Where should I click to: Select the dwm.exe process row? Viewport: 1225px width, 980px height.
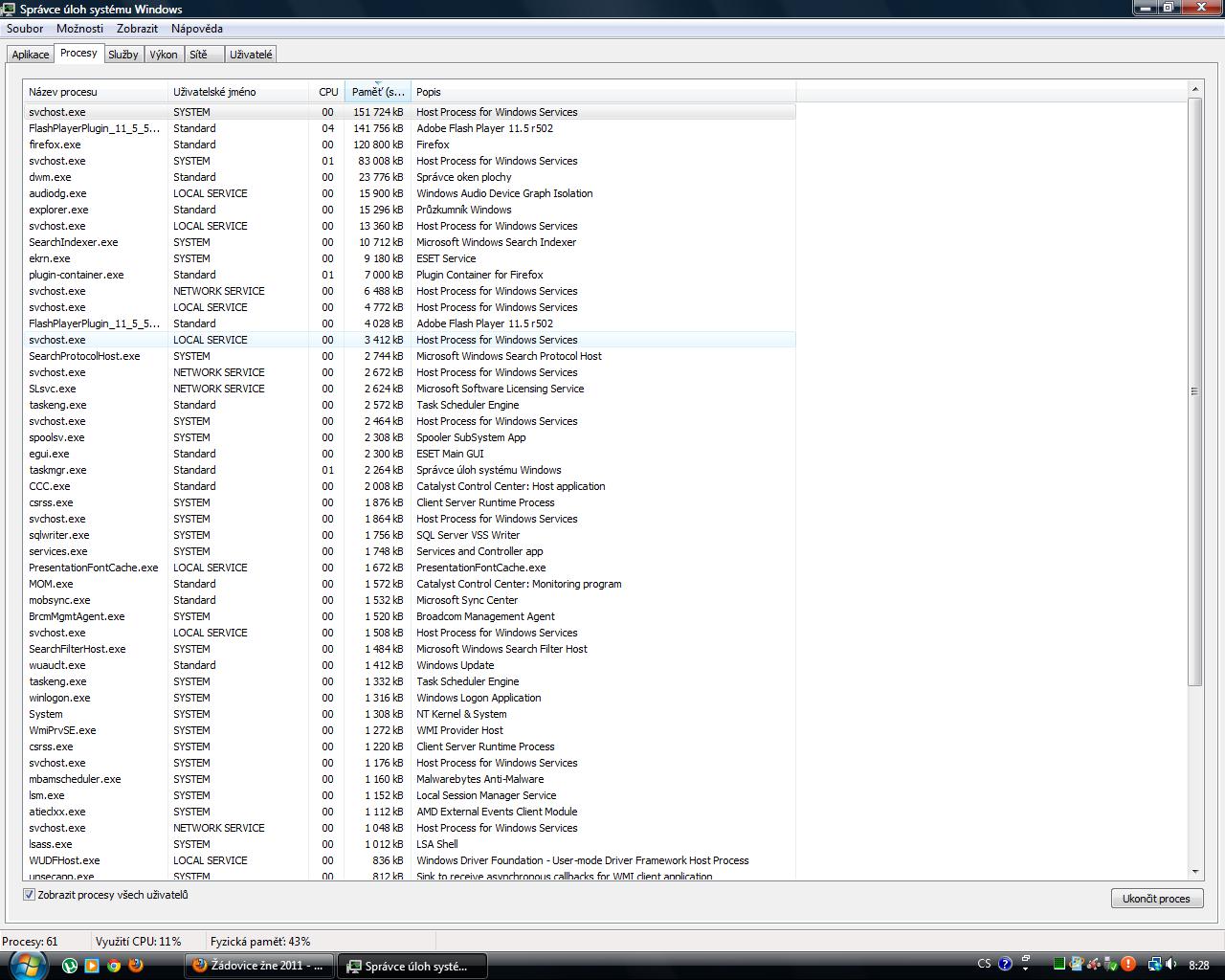click(410, 177)
